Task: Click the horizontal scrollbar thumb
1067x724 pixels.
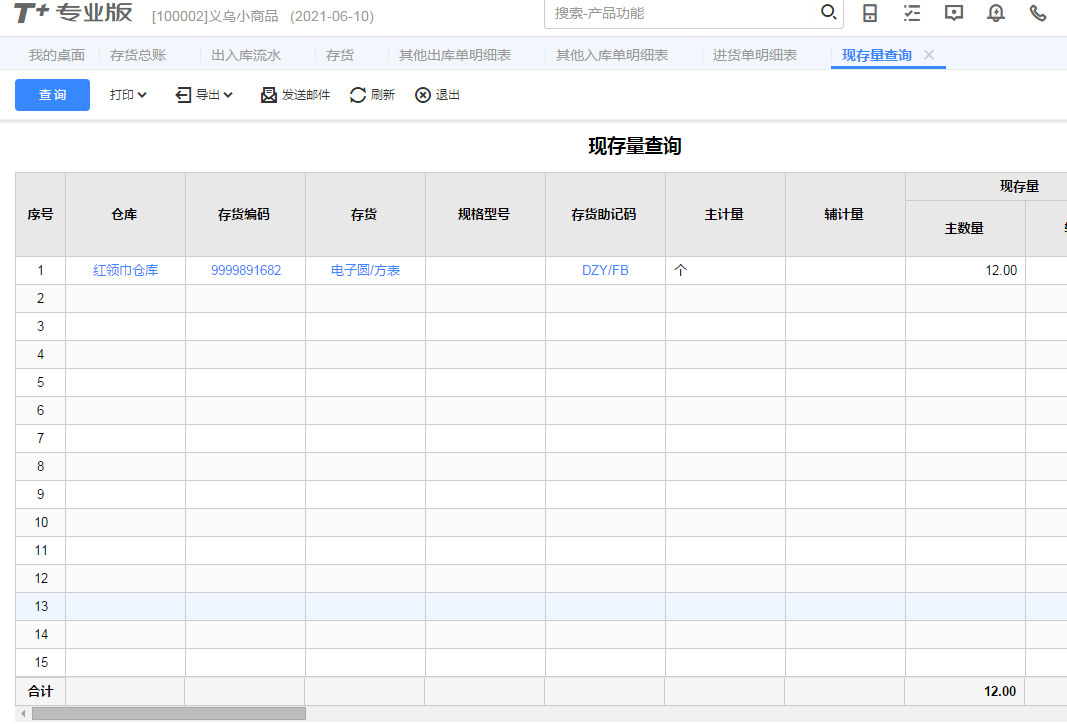Action: point(169,713)
